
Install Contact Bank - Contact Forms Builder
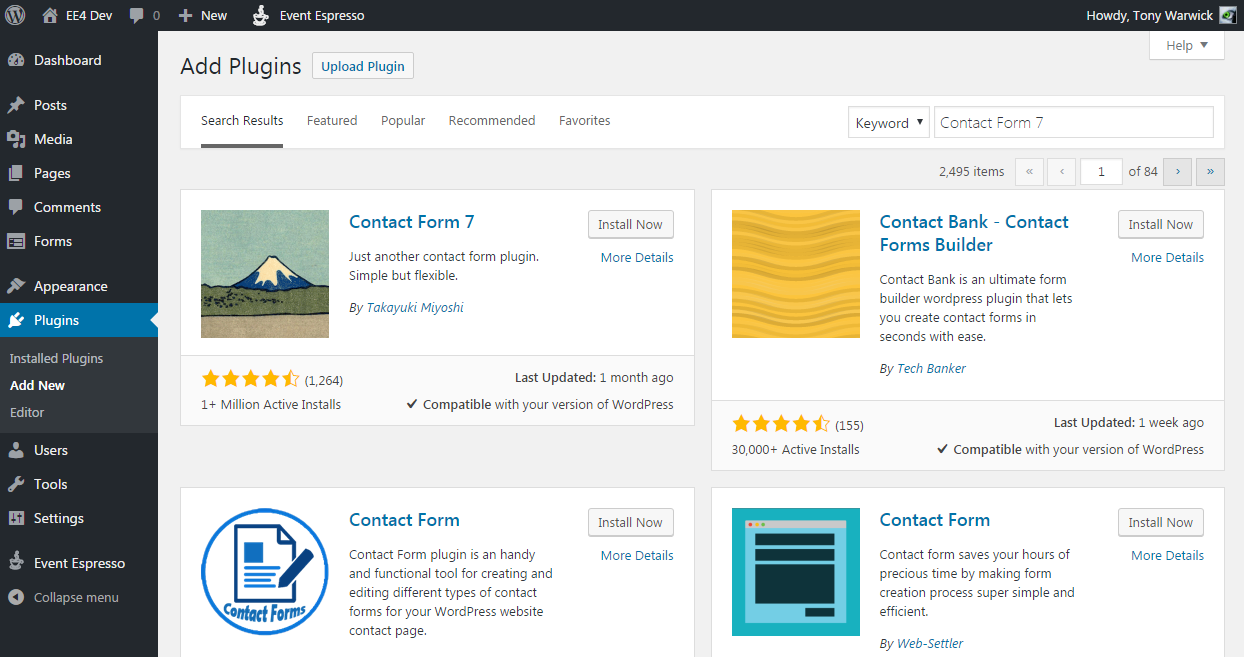pyautogui.click(x=1161, y=224)
